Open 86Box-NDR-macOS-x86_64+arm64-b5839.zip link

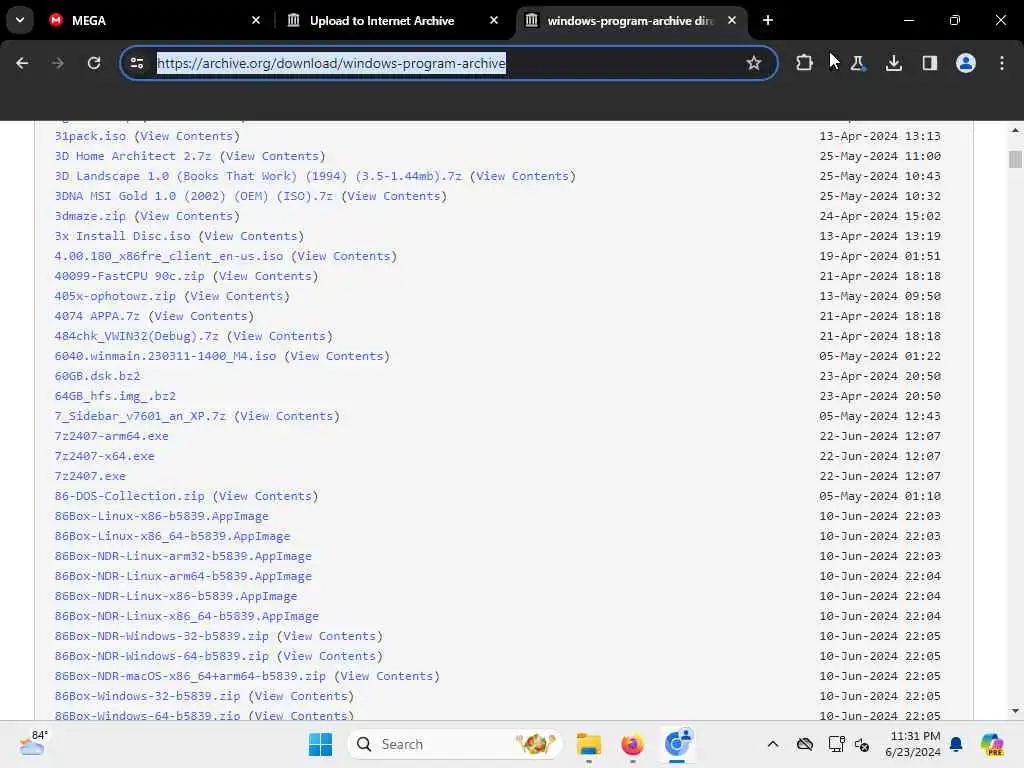[190, 676]
